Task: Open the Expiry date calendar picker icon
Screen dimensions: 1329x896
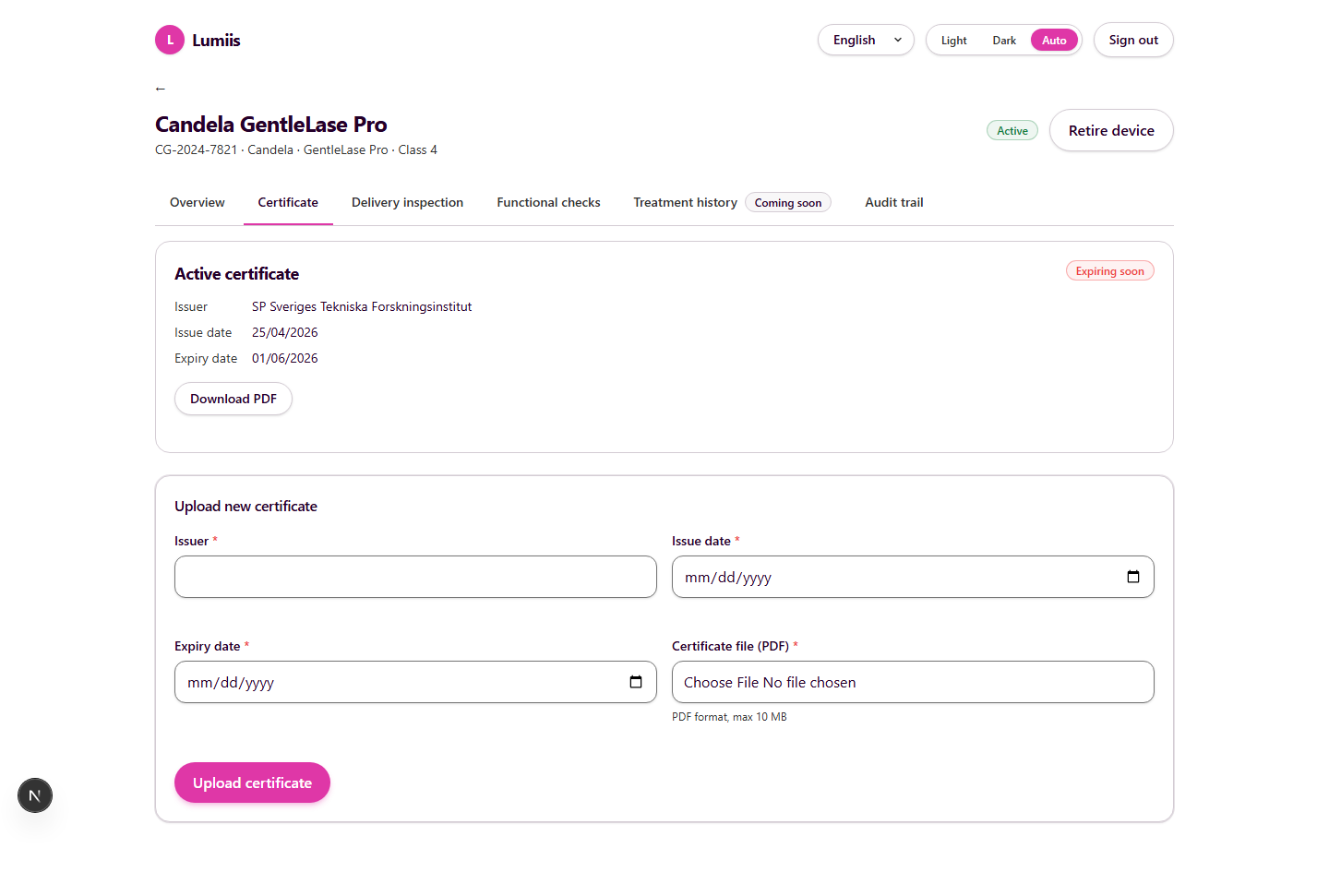Action: 636,682
